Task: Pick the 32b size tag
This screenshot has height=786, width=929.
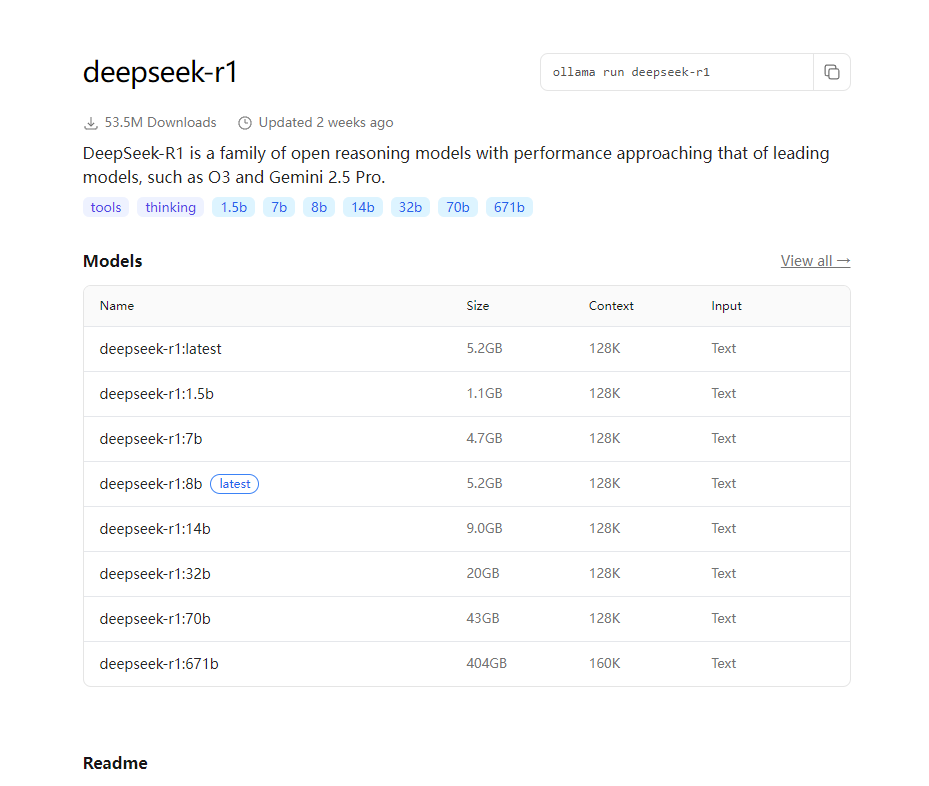Action: 410,208
